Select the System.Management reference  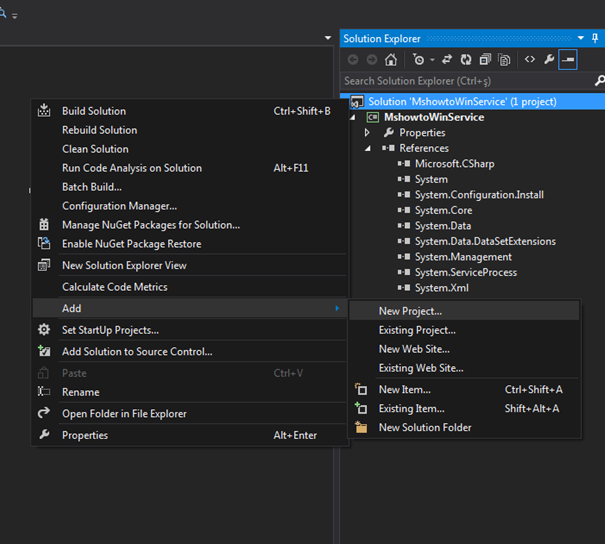pos(463,257)
